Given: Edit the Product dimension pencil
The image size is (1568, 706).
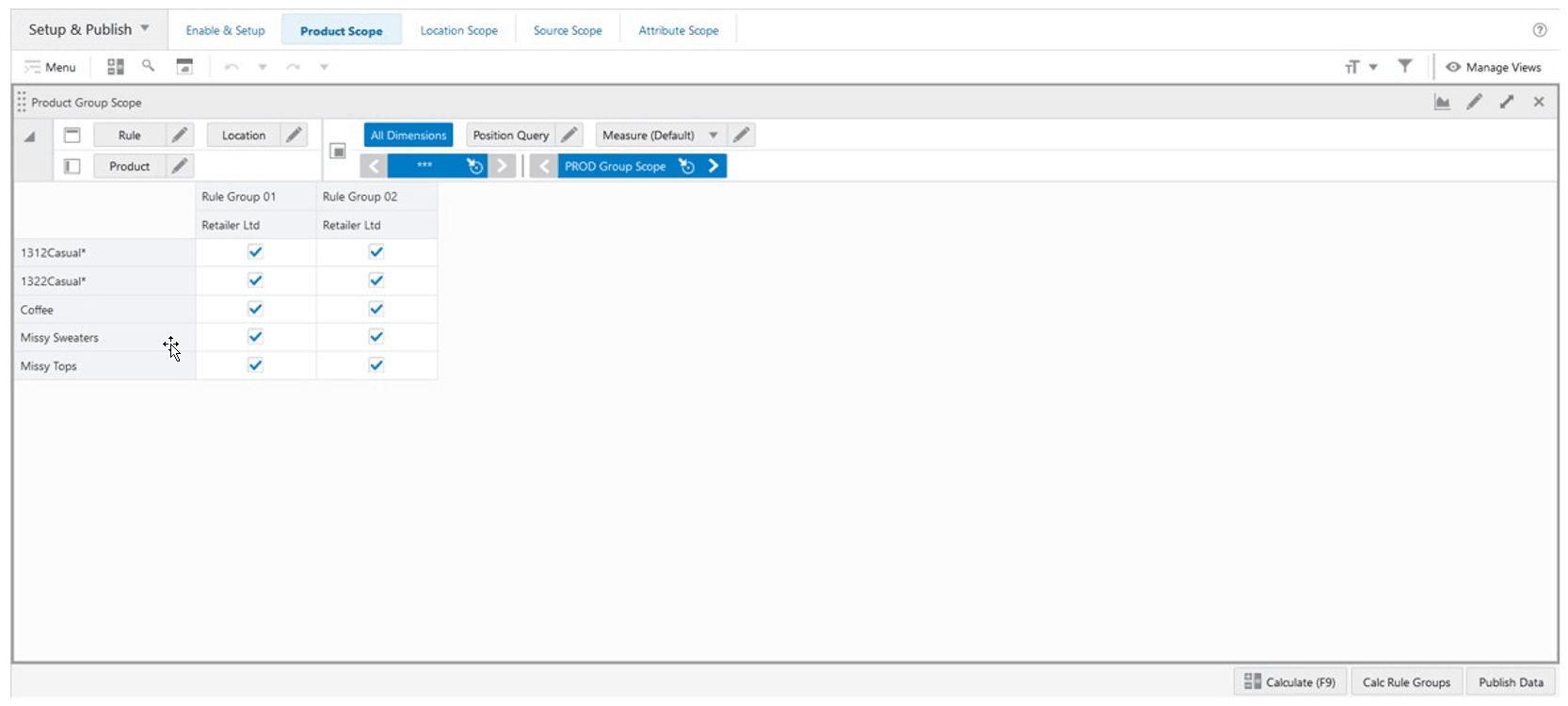Looking at the screenshot, I should (x=180, y=167).
